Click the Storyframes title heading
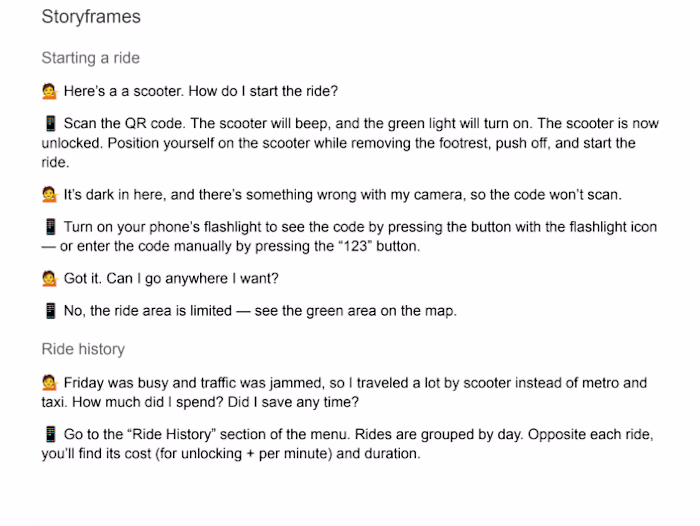Image resolution: width=700 pixels, height=526 pixels. click(x=91, y=17)
